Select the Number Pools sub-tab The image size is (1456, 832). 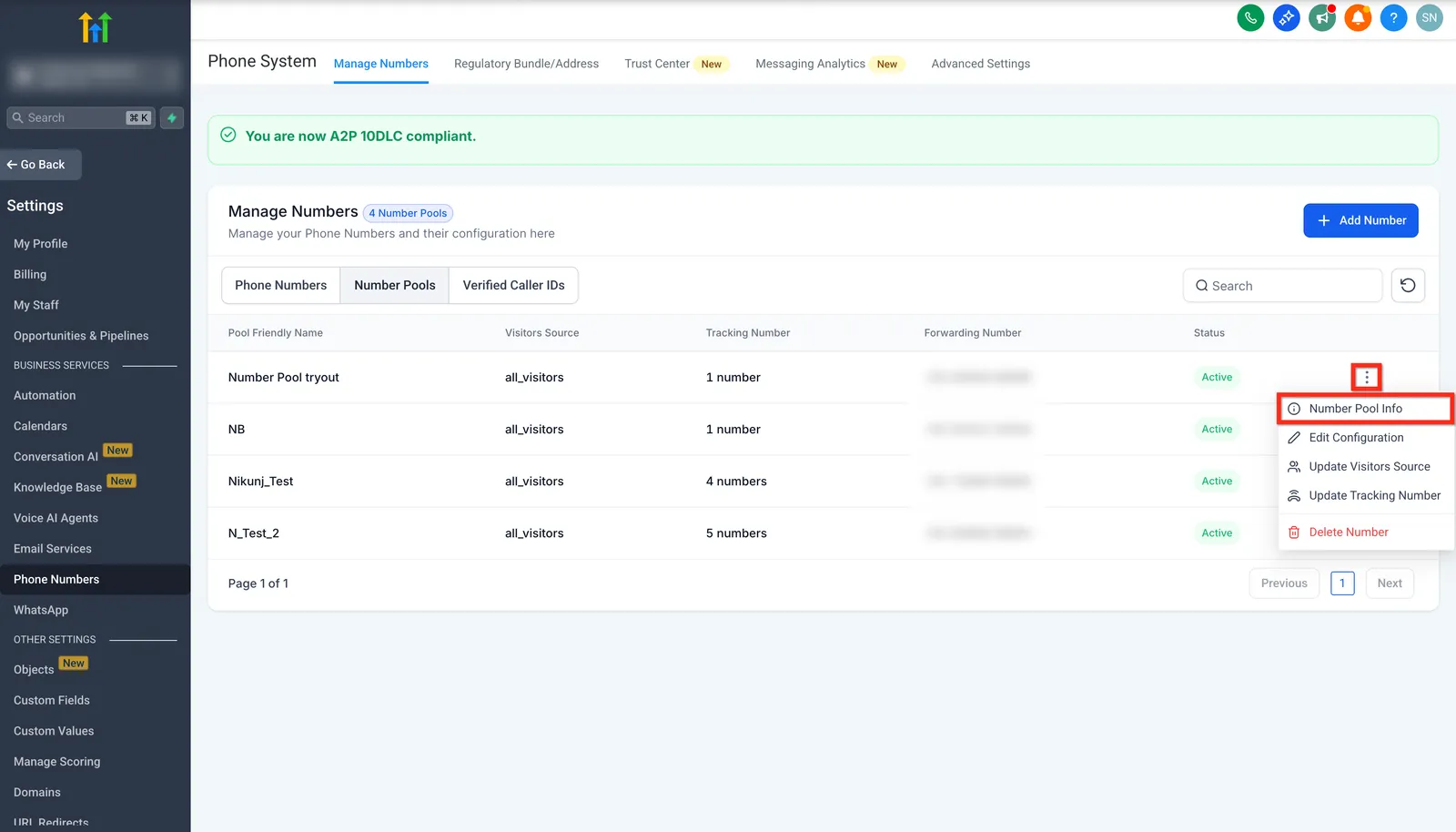[x=395, y=286]
